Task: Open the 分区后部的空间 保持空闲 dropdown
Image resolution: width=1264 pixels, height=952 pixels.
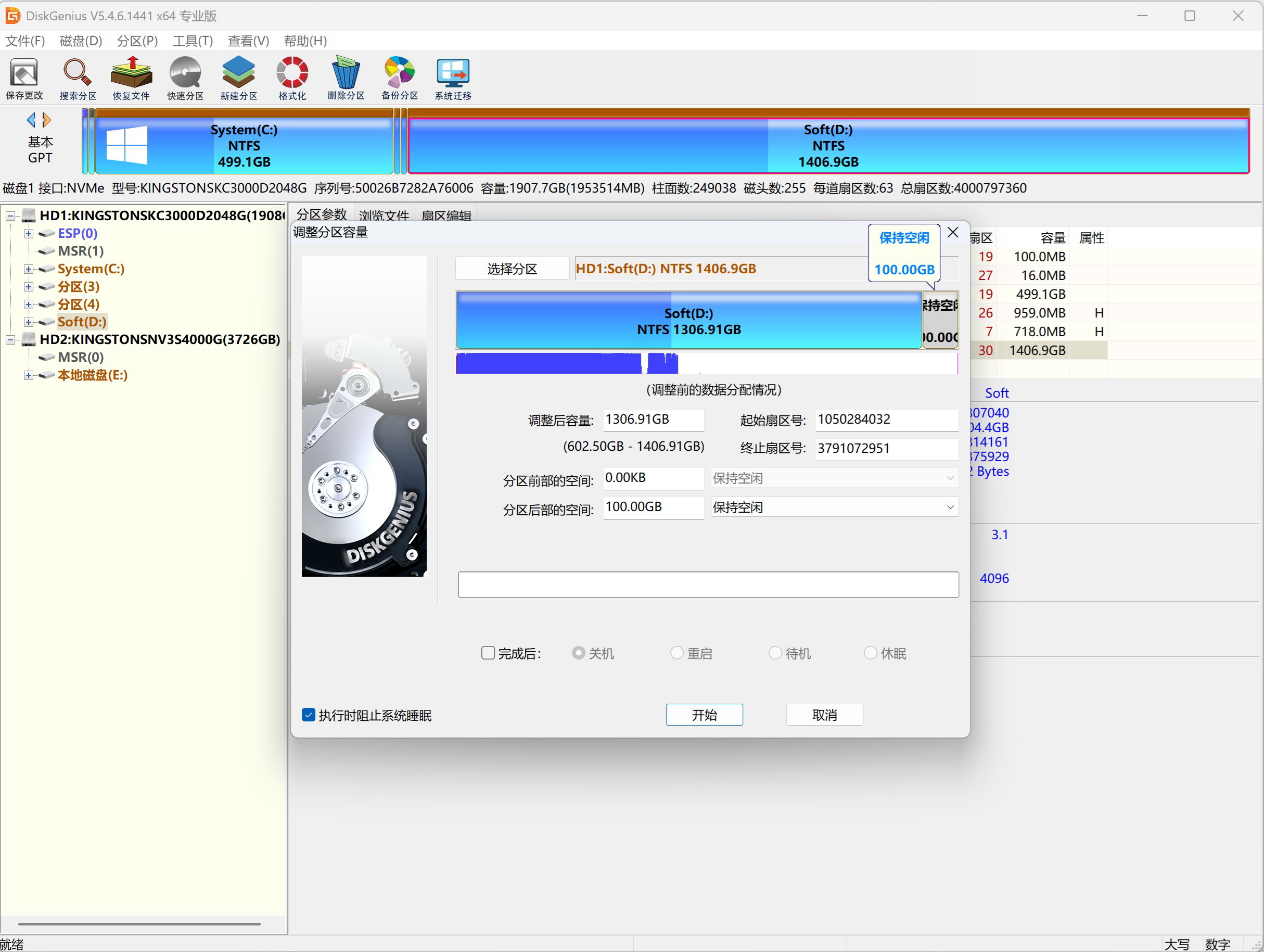Action: point(834,507)
